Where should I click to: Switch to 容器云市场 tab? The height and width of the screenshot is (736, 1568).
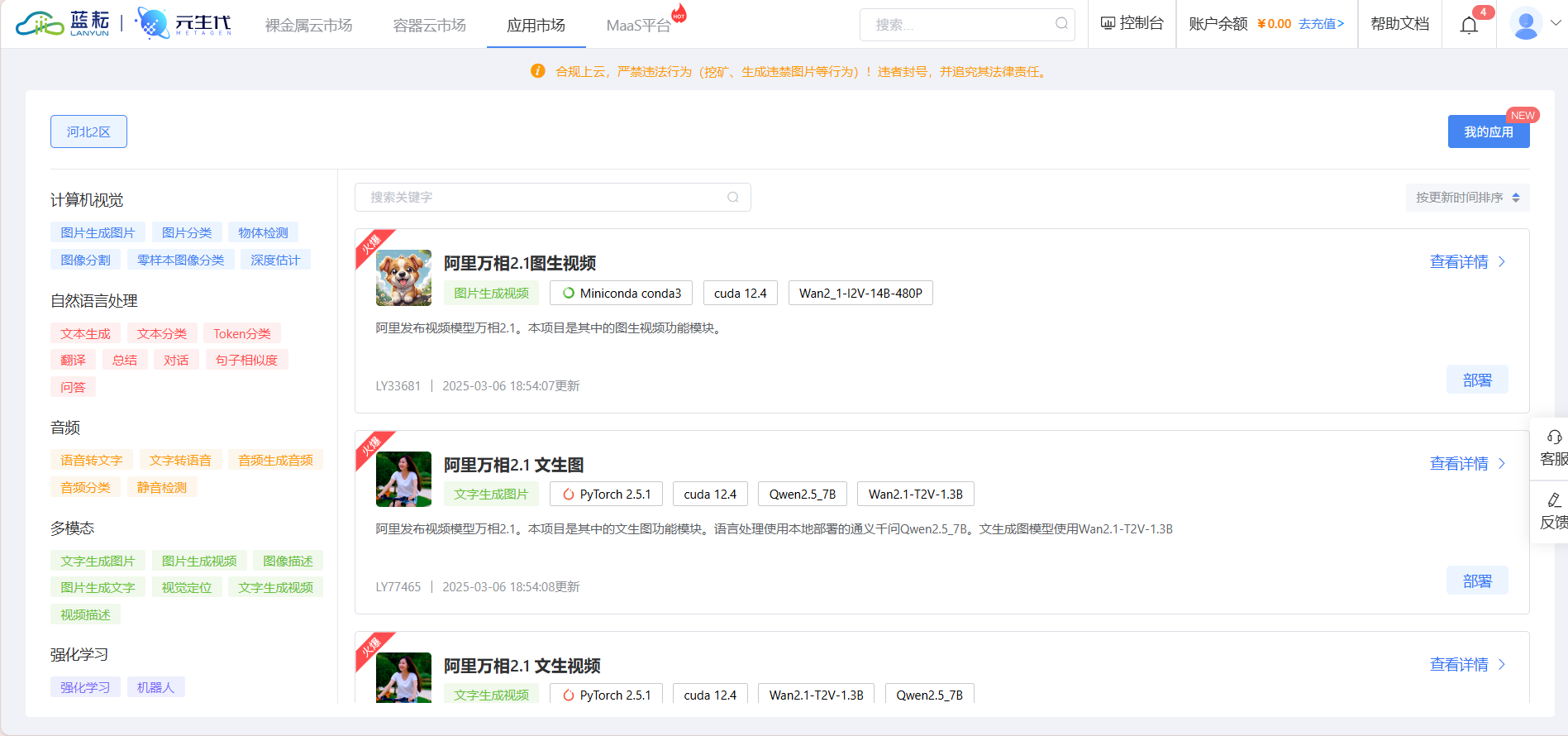coord(429,26)
